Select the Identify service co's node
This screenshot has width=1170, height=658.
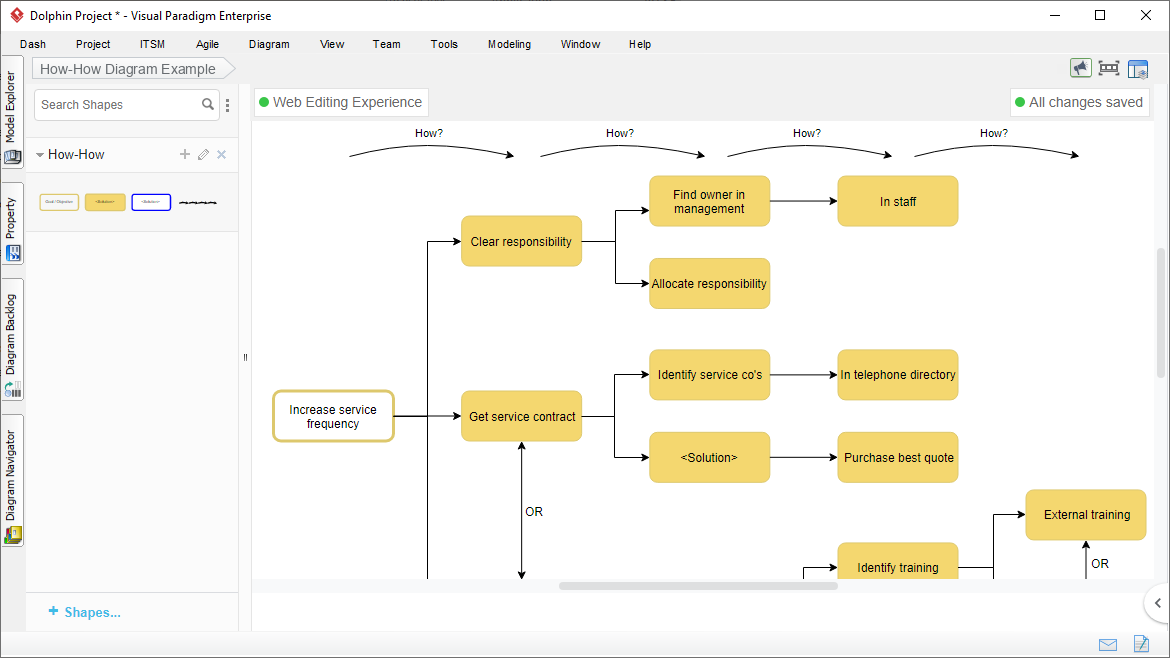pyautogui.click(x=710, y=375)
